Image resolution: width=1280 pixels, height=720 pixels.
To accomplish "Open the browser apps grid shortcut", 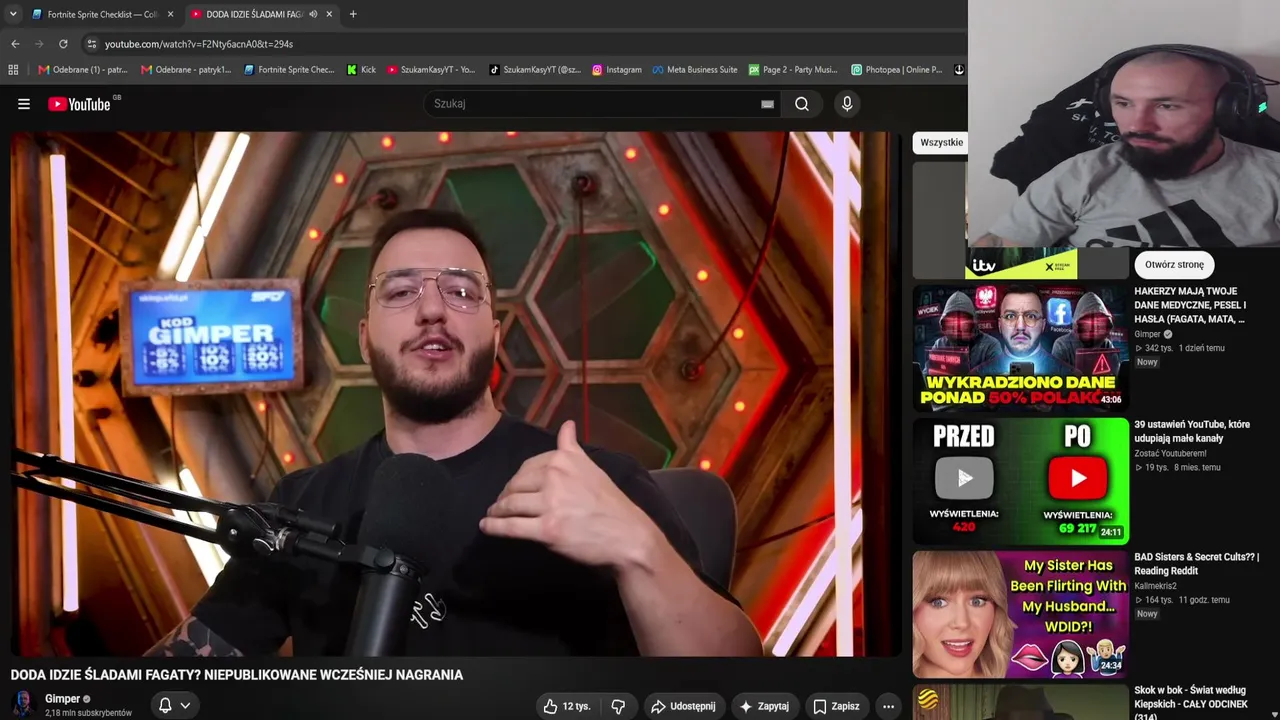I will [x=13, y=70].
